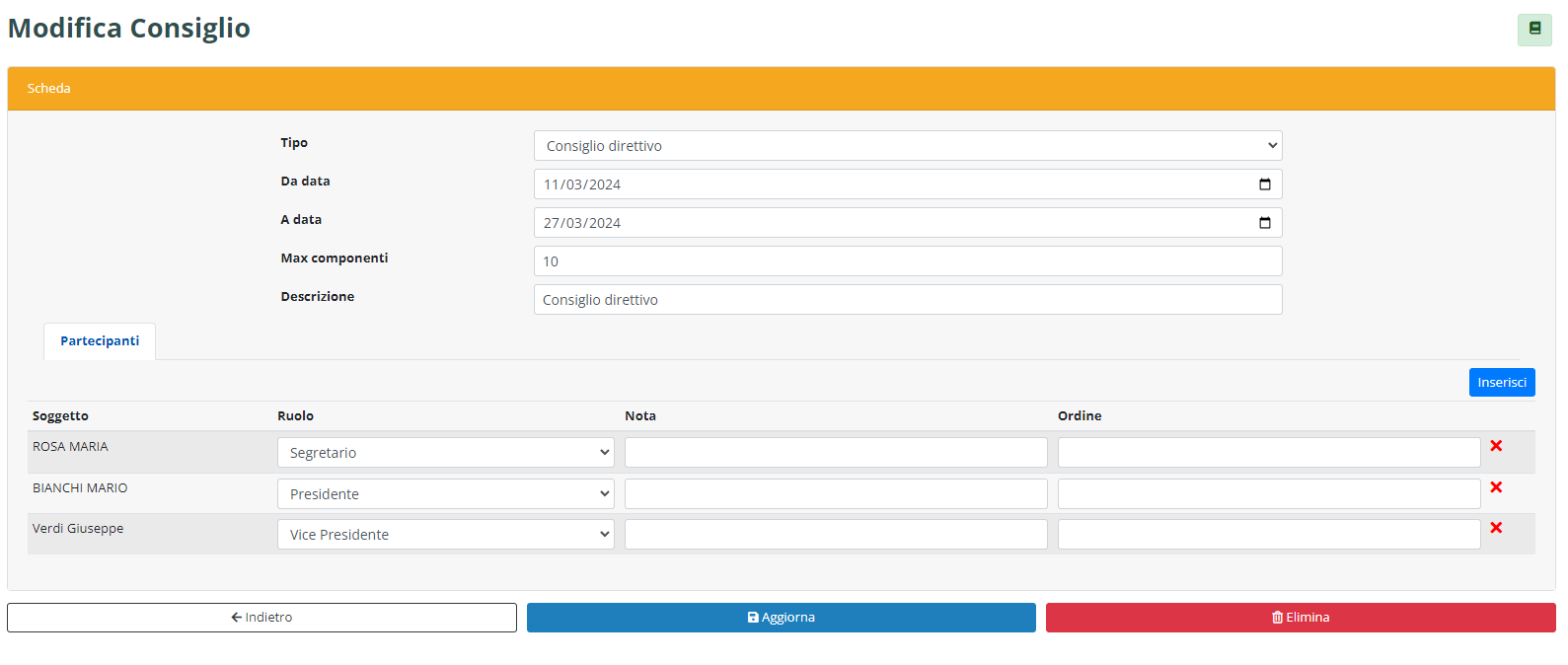Click into the Descrizione text field
This screenshot has height=665, width=1568.
[x=907, y=300]
